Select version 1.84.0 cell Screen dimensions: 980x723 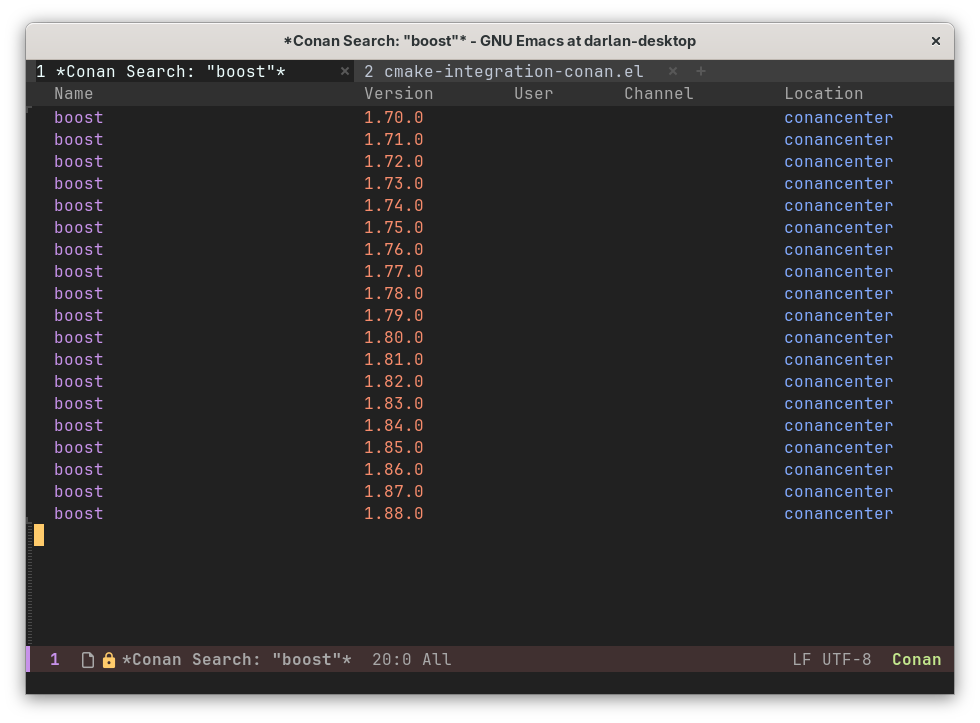394,426
